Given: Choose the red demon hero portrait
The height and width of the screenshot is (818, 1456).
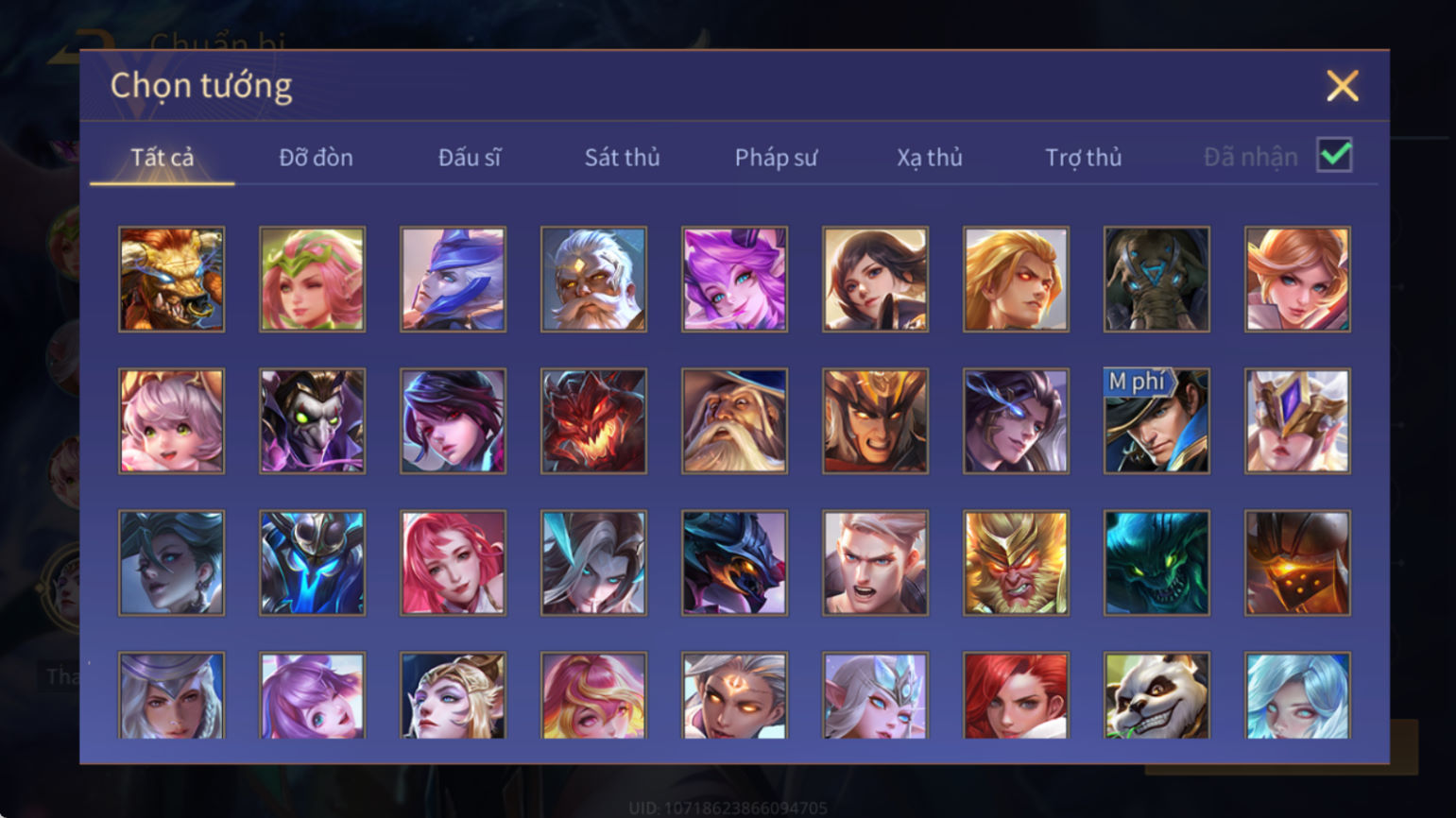Looking at the screenshot, I should pos(593,420).
